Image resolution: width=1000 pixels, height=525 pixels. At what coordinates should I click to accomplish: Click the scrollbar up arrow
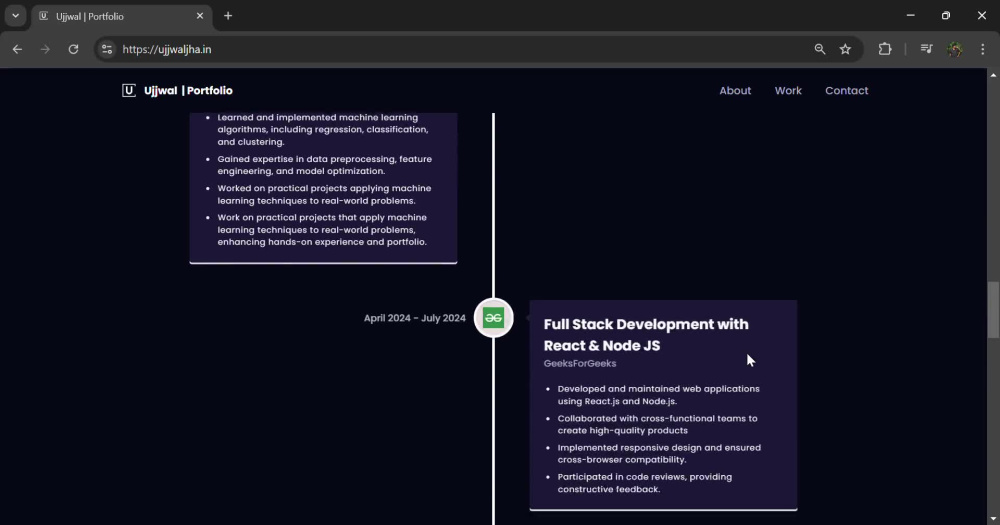click(993, 75)
